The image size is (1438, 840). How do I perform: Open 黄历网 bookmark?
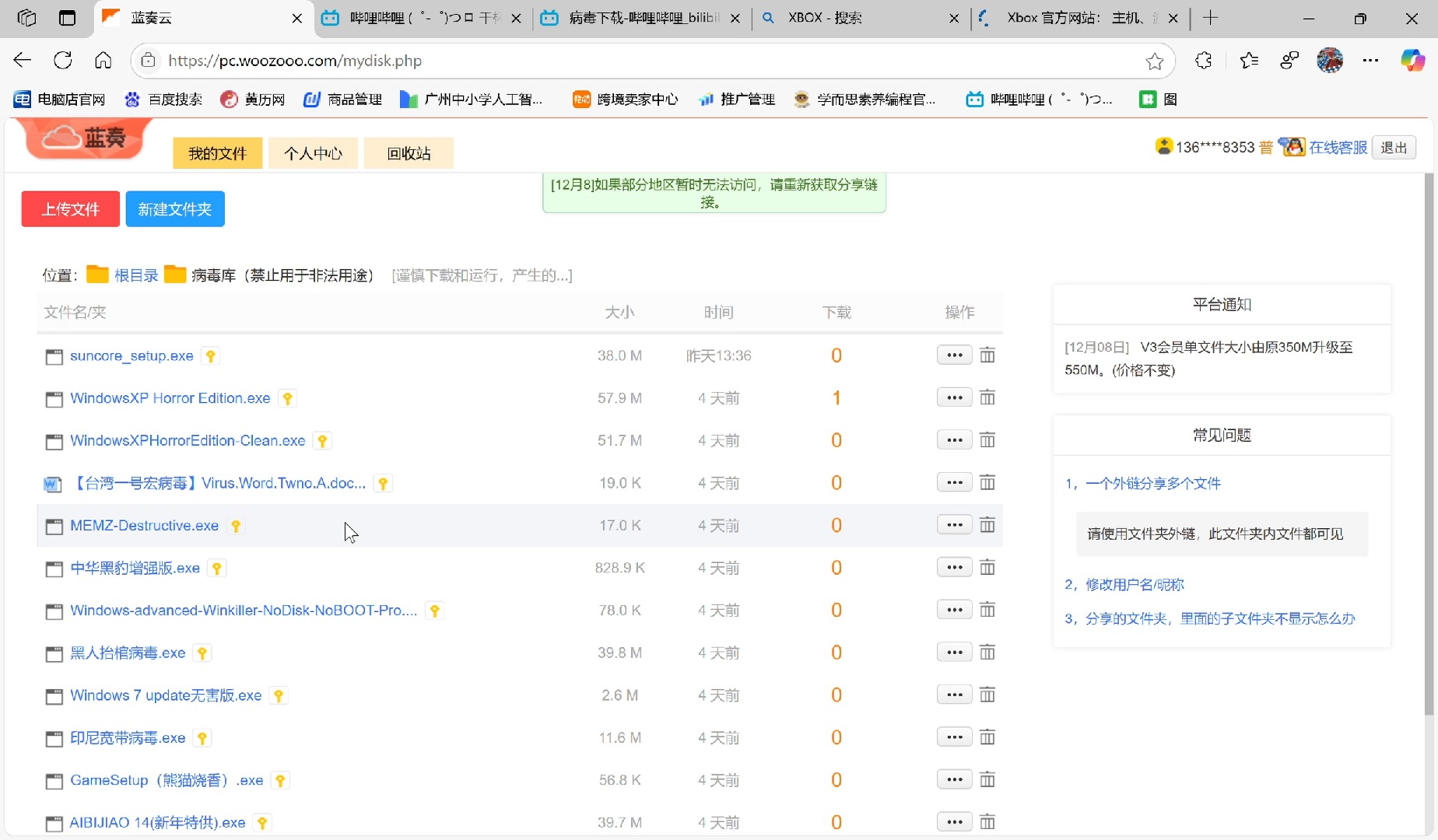tap(253, 100)
